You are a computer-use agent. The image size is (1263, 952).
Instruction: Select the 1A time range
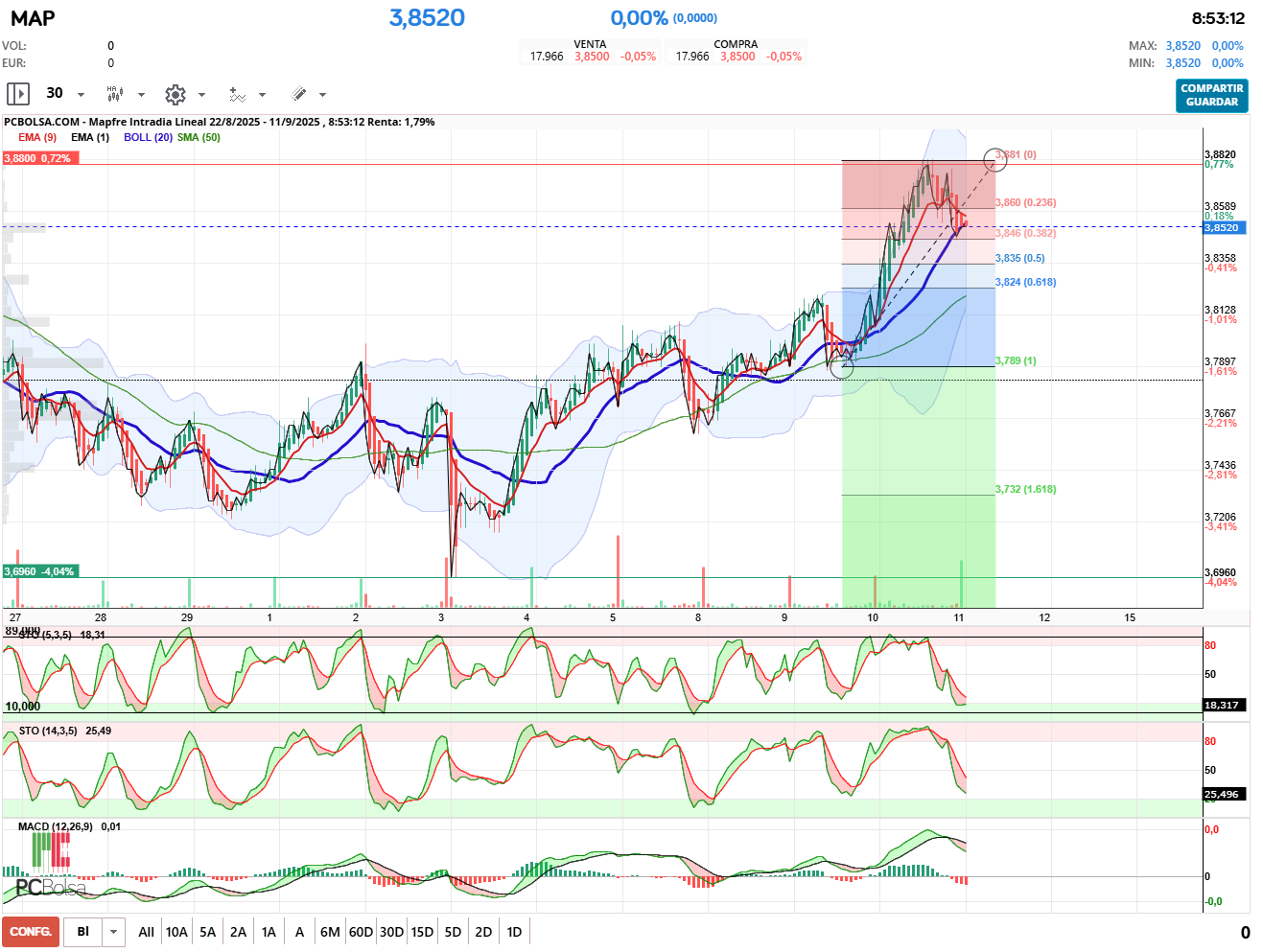269,932
